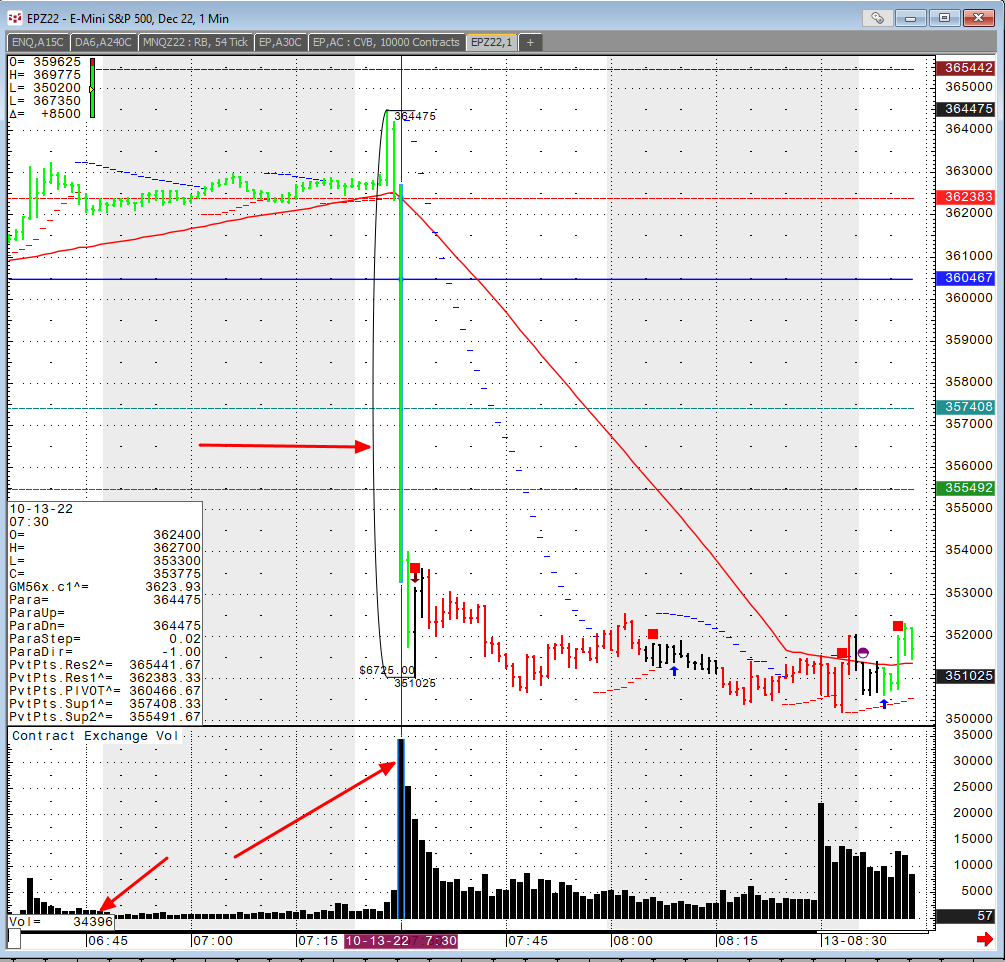The image size is (1005, 962).
Task: Click the green-red range bar indicator top left
Action: click(92, 88)
